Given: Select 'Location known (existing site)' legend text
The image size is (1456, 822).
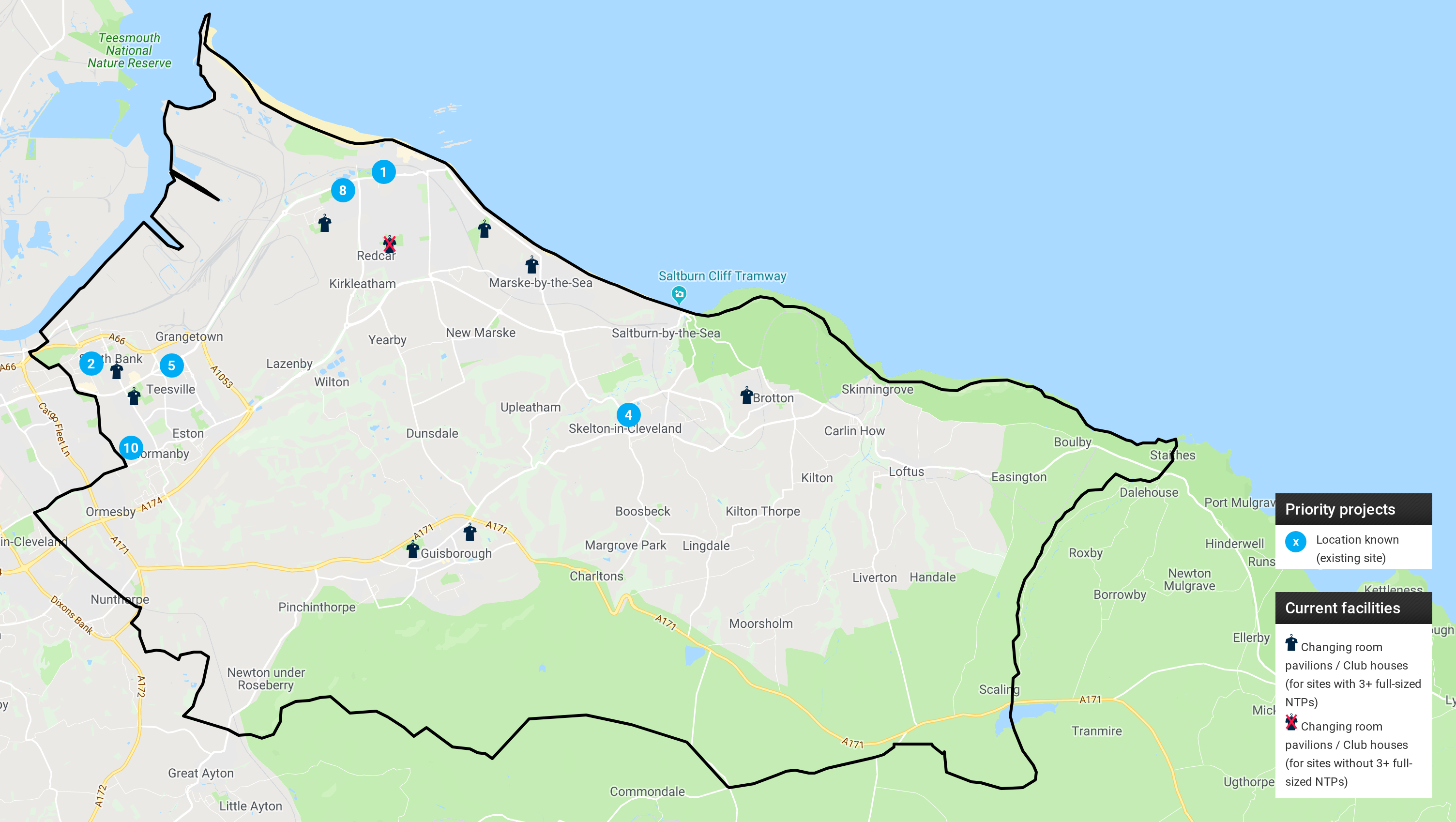Looking at the screenshot, I should point(1357,548).
